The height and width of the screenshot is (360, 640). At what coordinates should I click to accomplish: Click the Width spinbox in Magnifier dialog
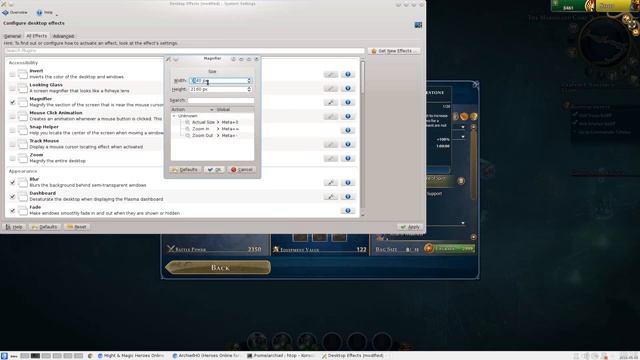(220, 81)
